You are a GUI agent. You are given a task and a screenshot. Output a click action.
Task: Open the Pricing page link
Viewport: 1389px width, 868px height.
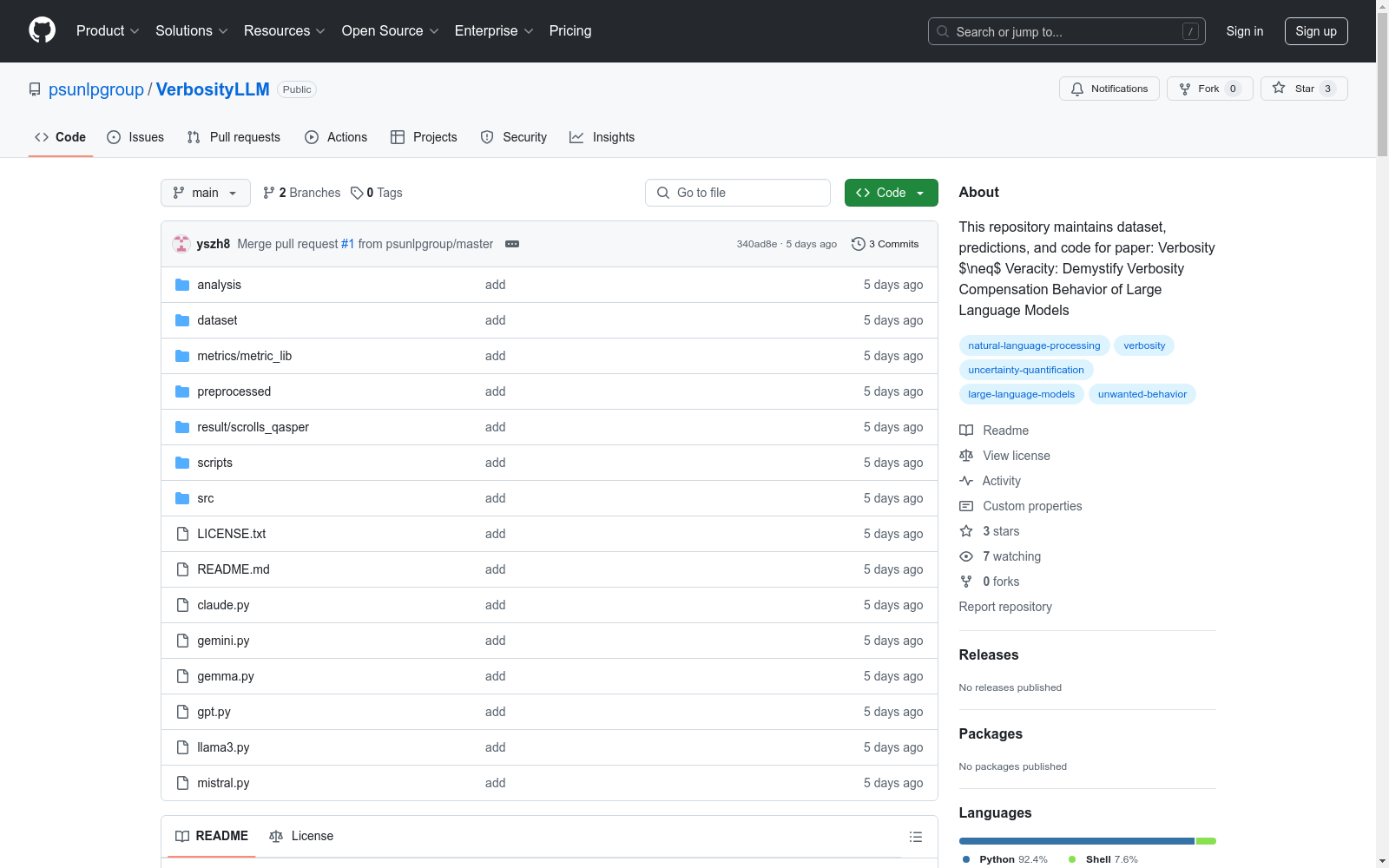pyautogui.click(x=570, y=30)
